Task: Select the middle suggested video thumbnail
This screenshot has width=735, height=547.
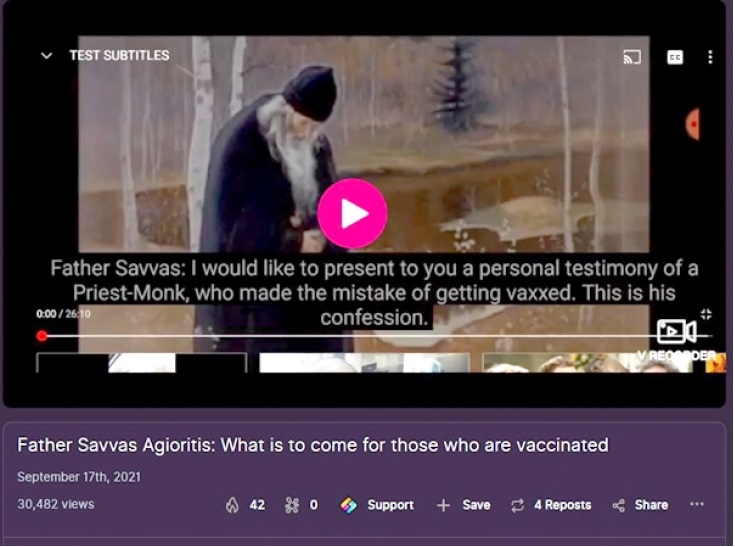Action: [364, 363]
